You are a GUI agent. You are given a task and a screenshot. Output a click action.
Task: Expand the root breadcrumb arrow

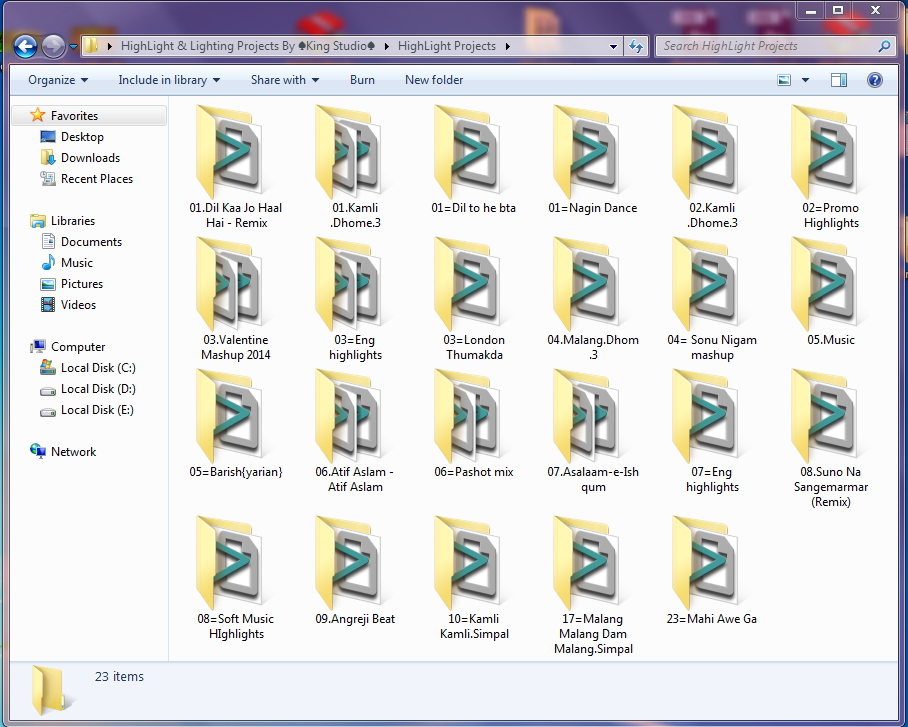(x=109, y=46)
